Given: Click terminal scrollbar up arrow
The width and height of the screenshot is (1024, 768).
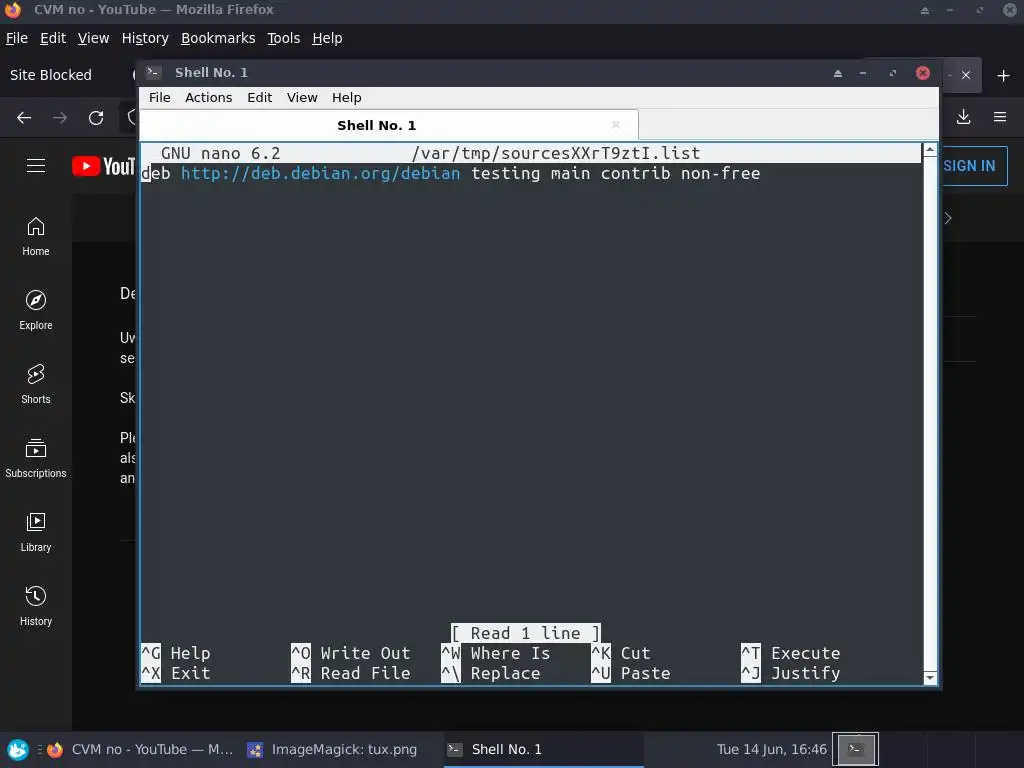Looking at the screenshot, I should [930, 150].
